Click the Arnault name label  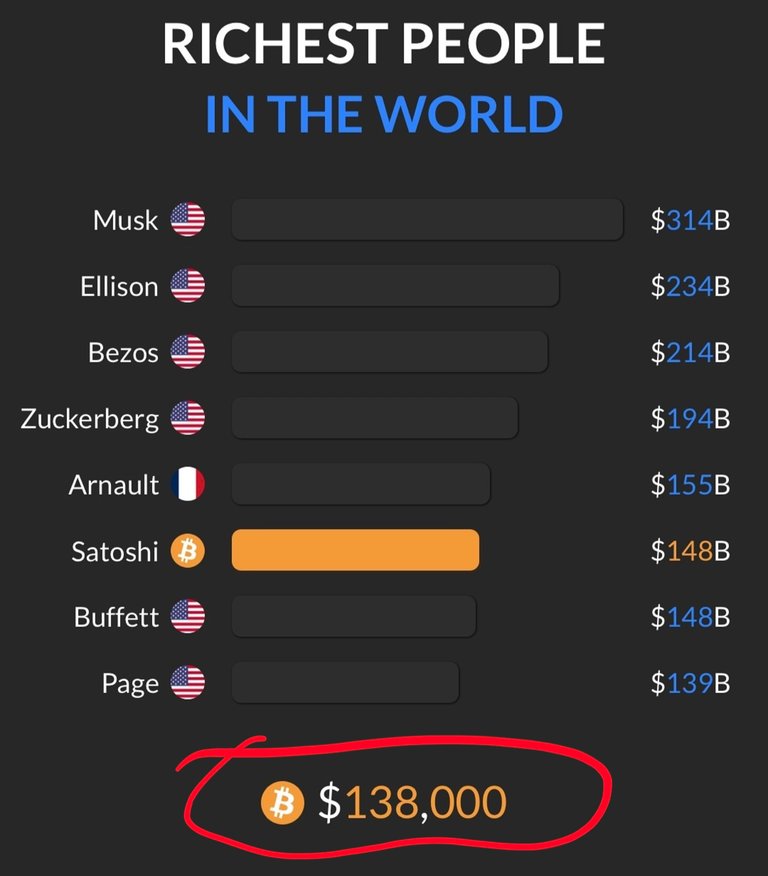(x=114, y=484)
